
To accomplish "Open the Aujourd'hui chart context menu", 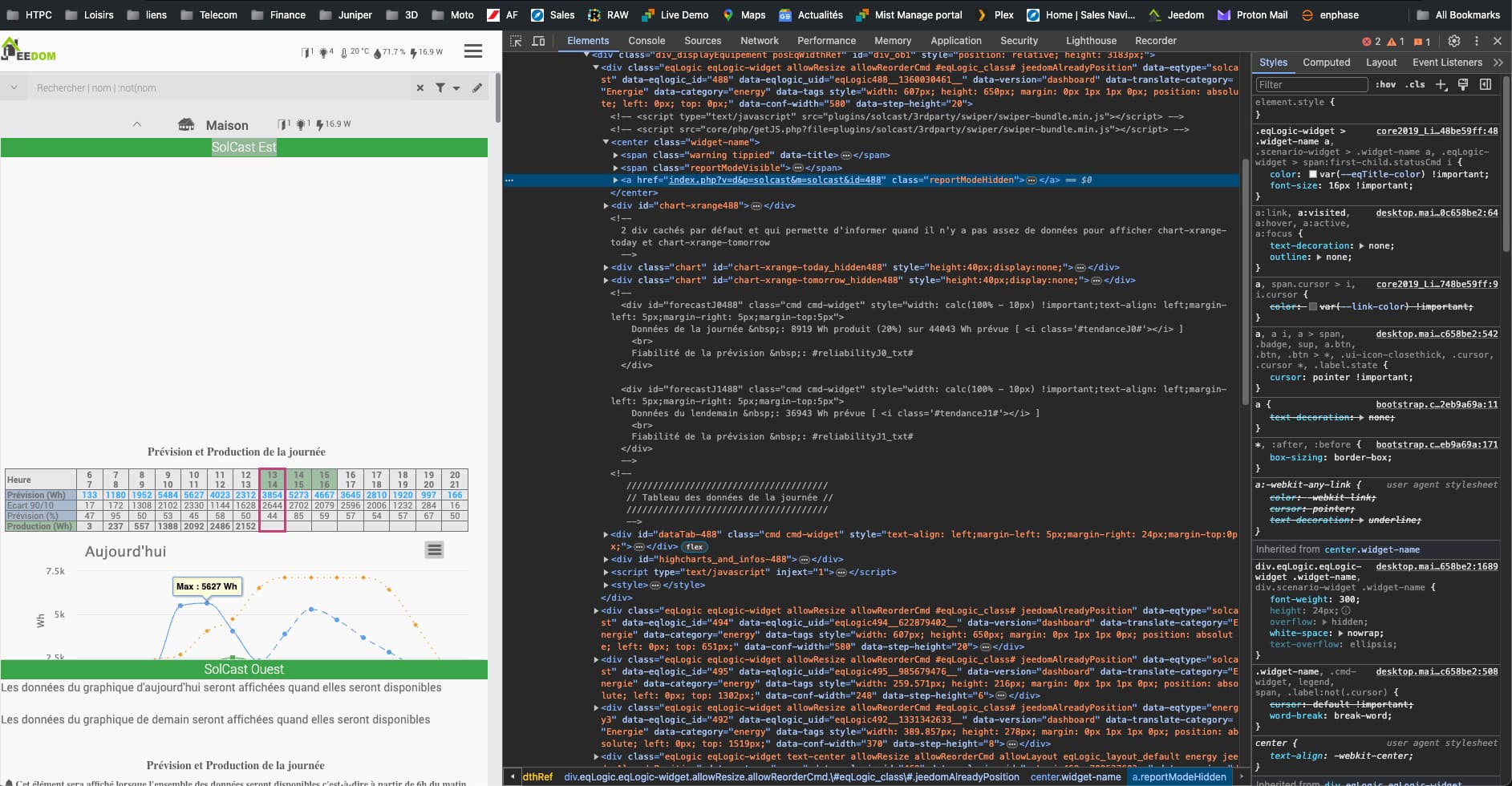I will point(434,550).
